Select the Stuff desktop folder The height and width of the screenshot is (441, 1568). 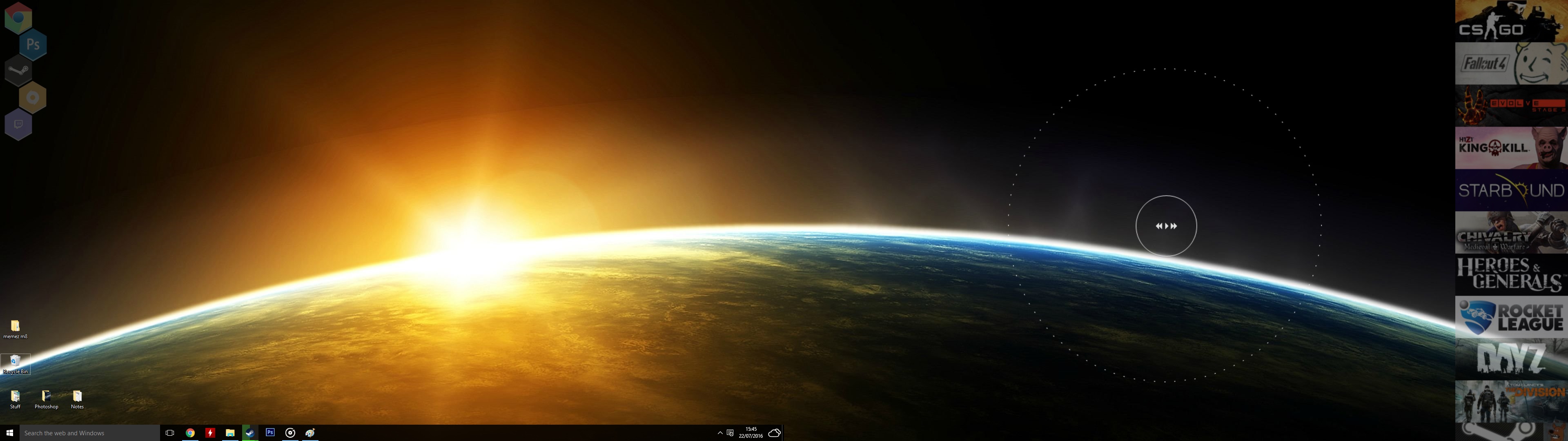[x=15, y=400]
